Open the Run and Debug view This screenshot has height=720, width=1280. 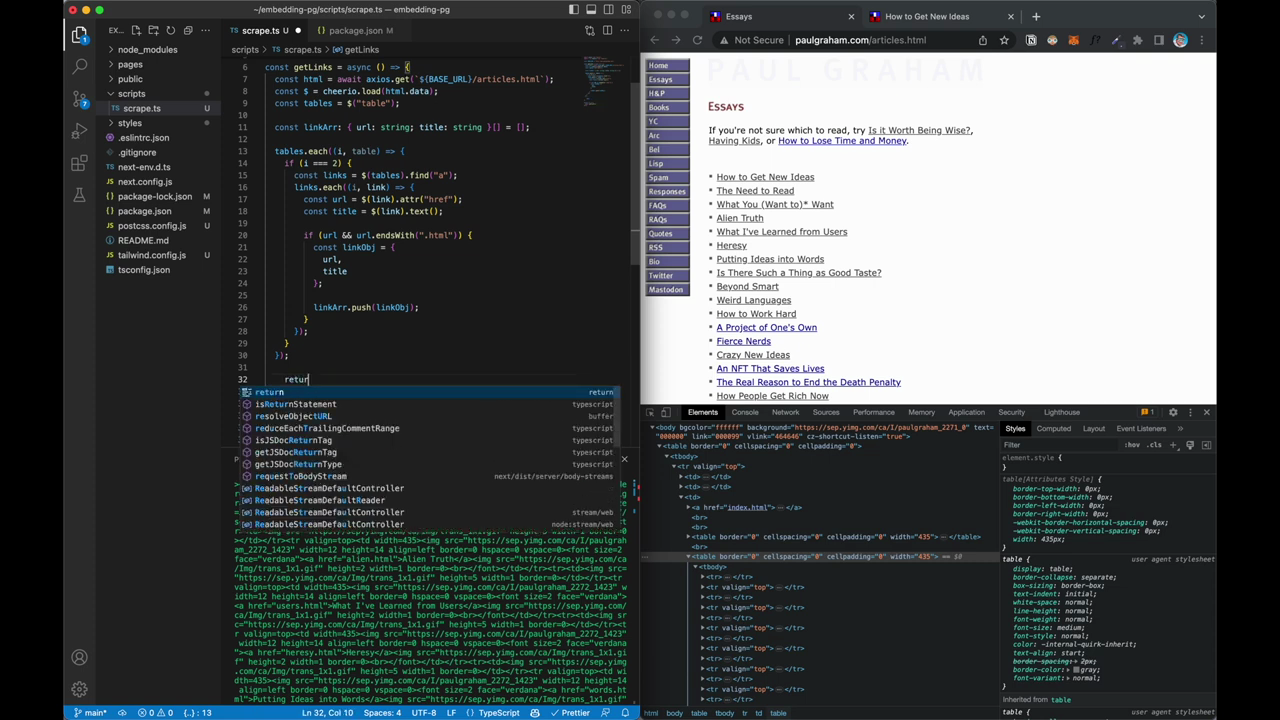tap(80, 131)
